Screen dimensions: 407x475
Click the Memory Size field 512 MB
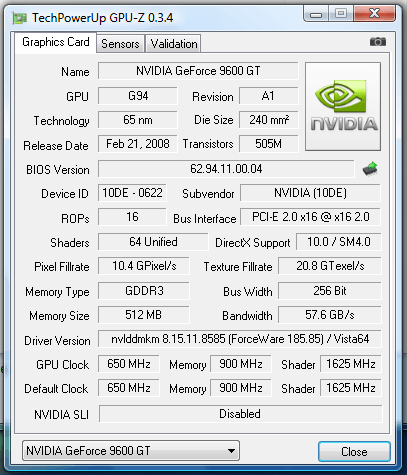[144, 315]
